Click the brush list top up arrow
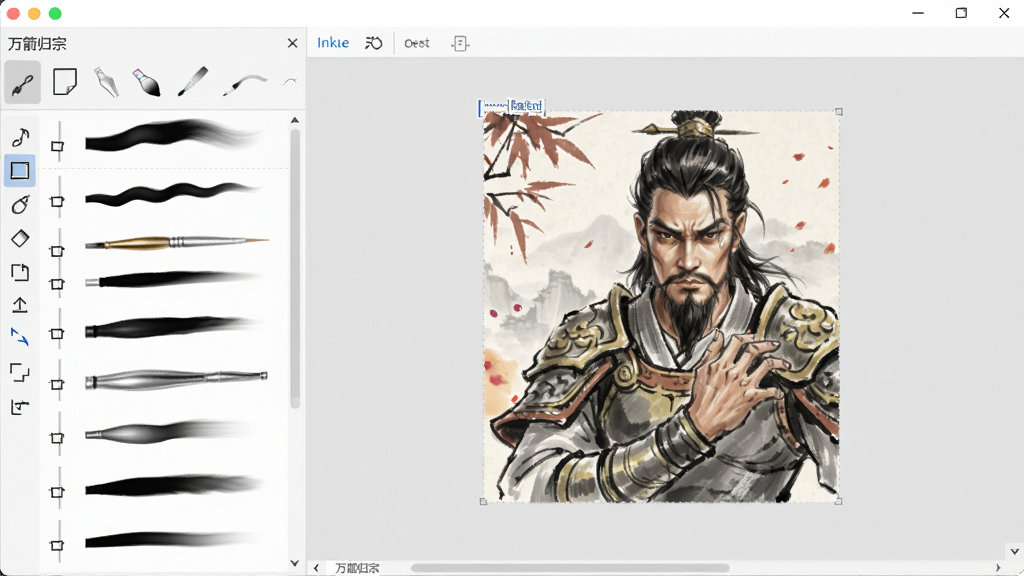 coord(295,120)
